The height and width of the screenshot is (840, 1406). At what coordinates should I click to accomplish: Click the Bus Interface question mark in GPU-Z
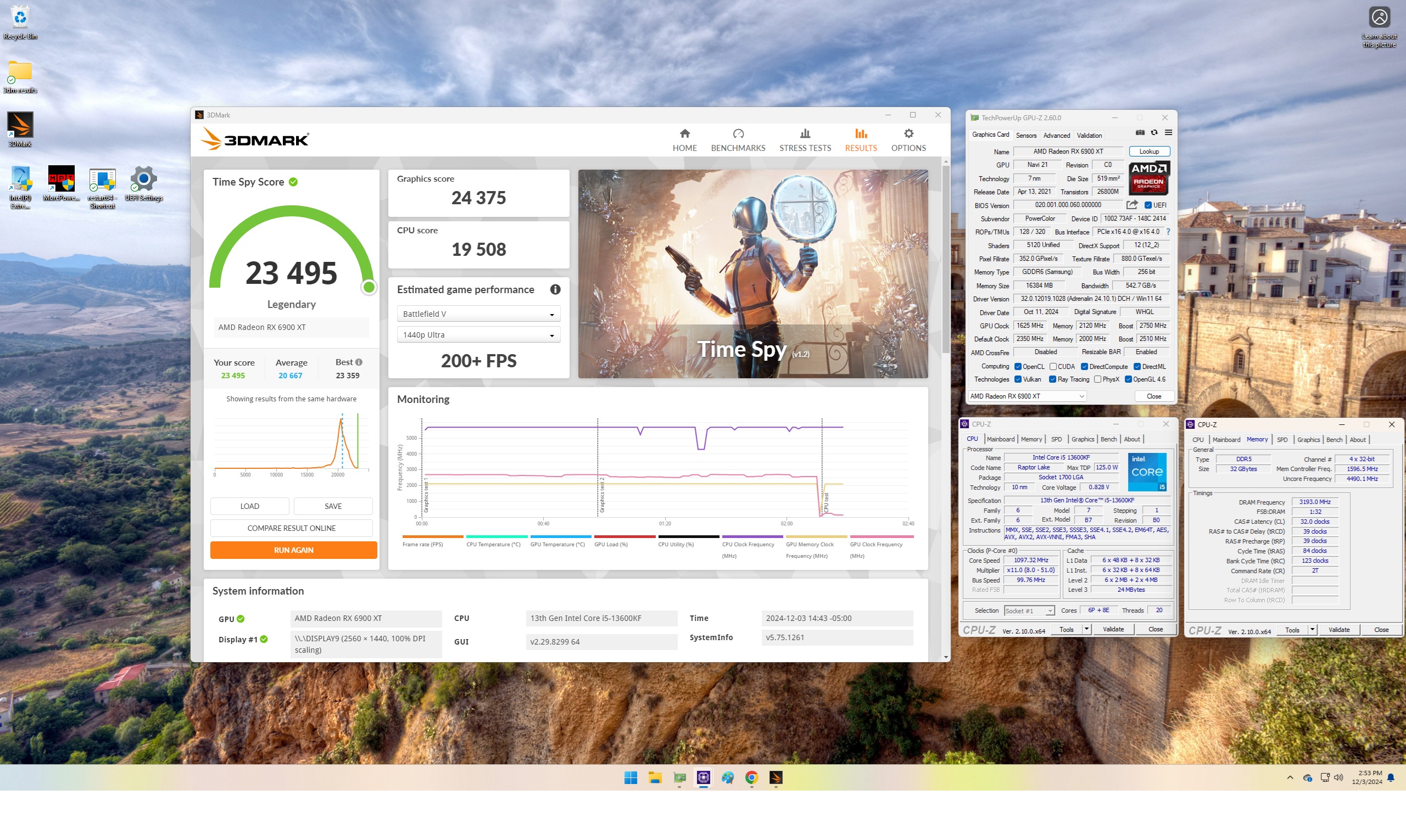1168,232
